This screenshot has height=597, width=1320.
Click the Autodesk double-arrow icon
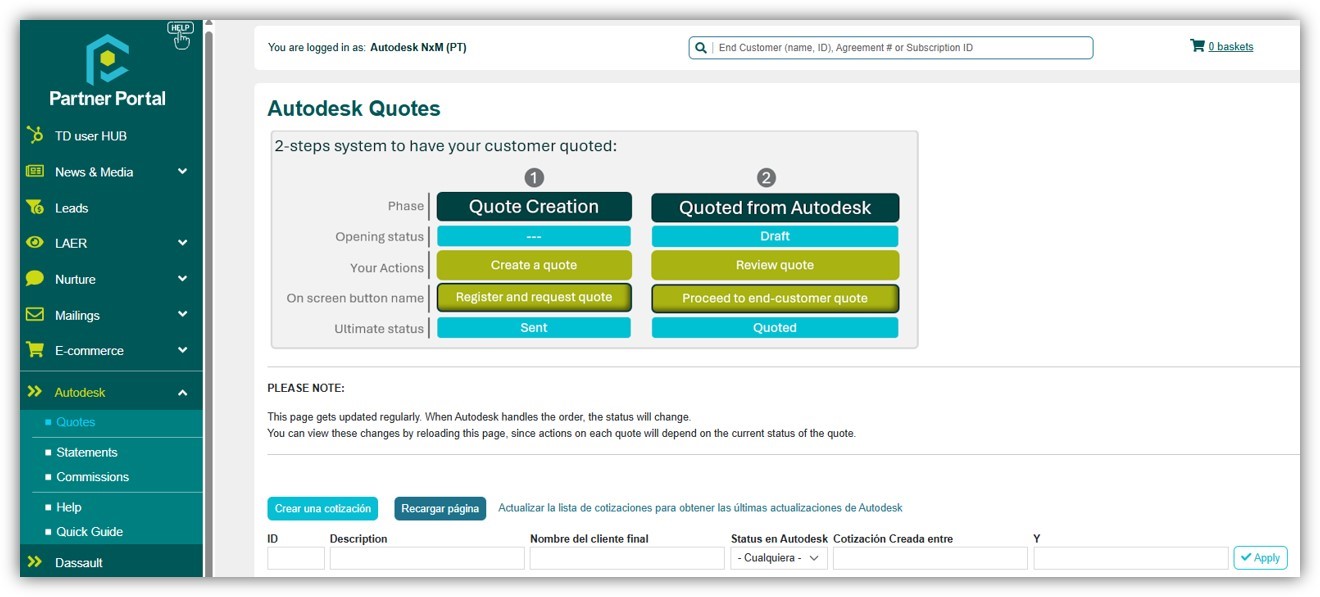coord(35,392)
